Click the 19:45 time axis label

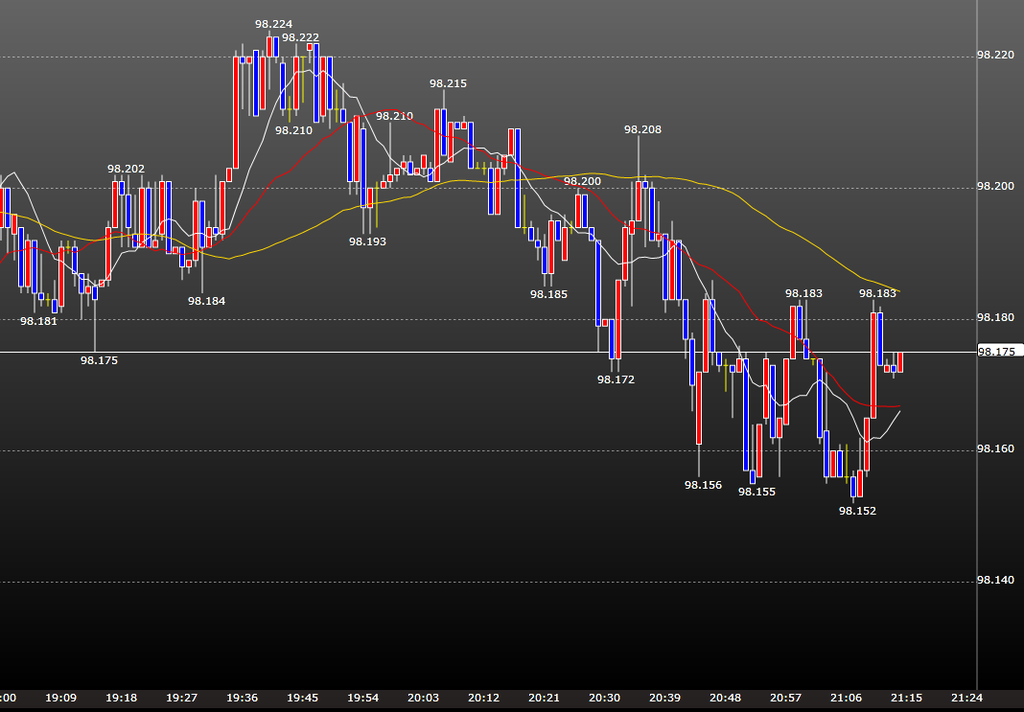302,698
